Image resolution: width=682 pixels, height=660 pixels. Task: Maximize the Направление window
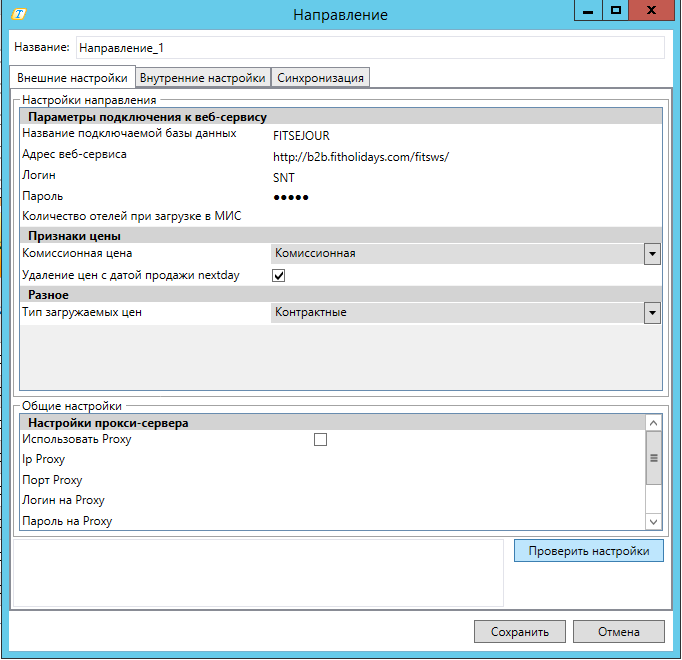tap(617, 10)
